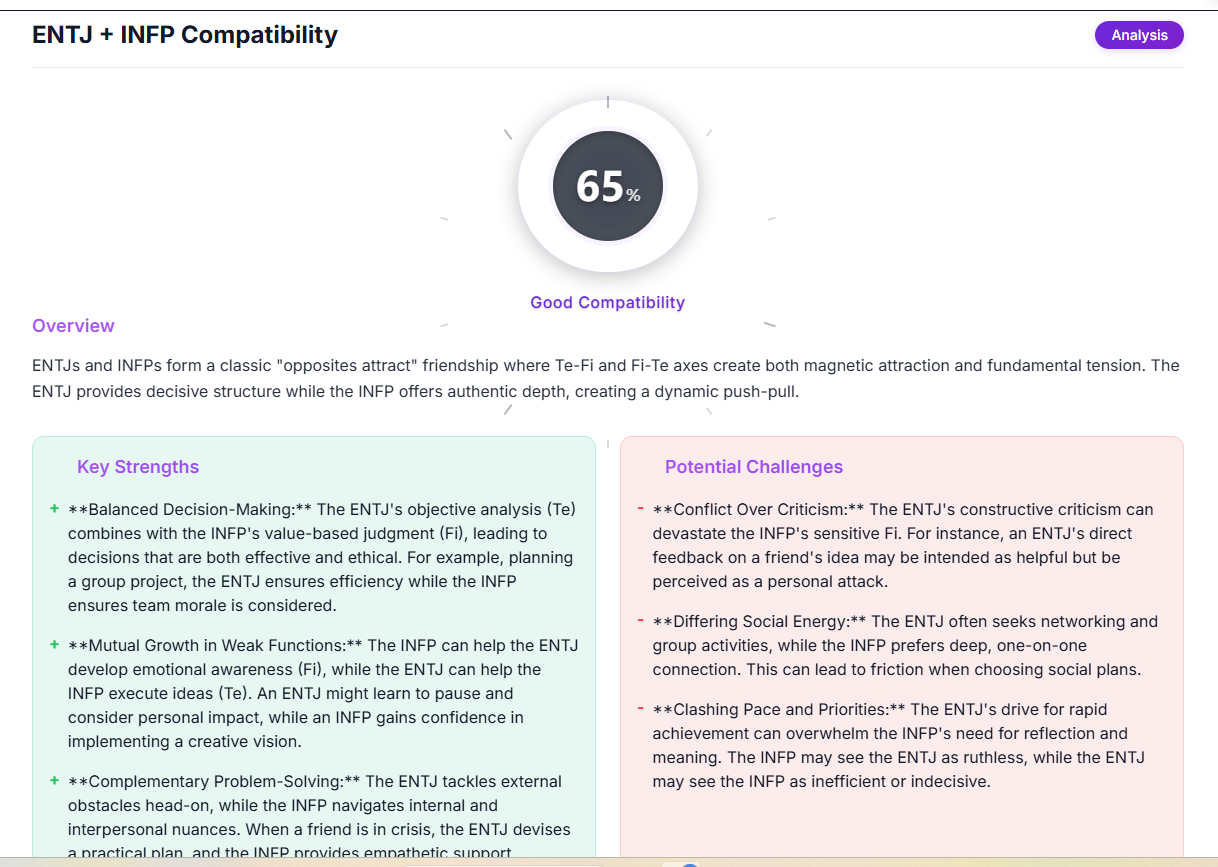The width and height of the screenshot is (1218, 867).
Task: Switch to the Potential Challenges section
Action: 754,467
